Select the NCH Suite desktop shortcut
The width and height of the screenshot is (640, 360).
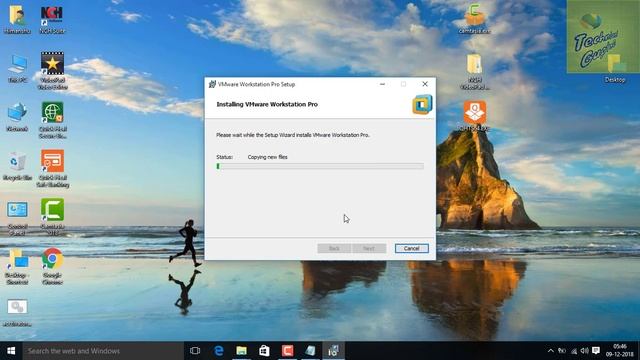52,19
